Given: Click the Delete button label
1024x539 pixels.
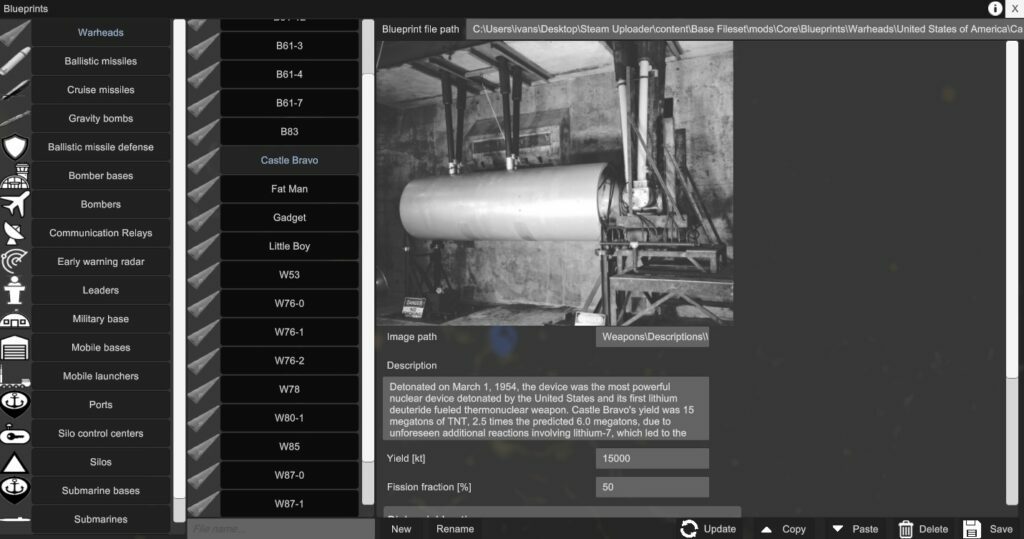Looking at the screenshot, I should pos(933,529).
